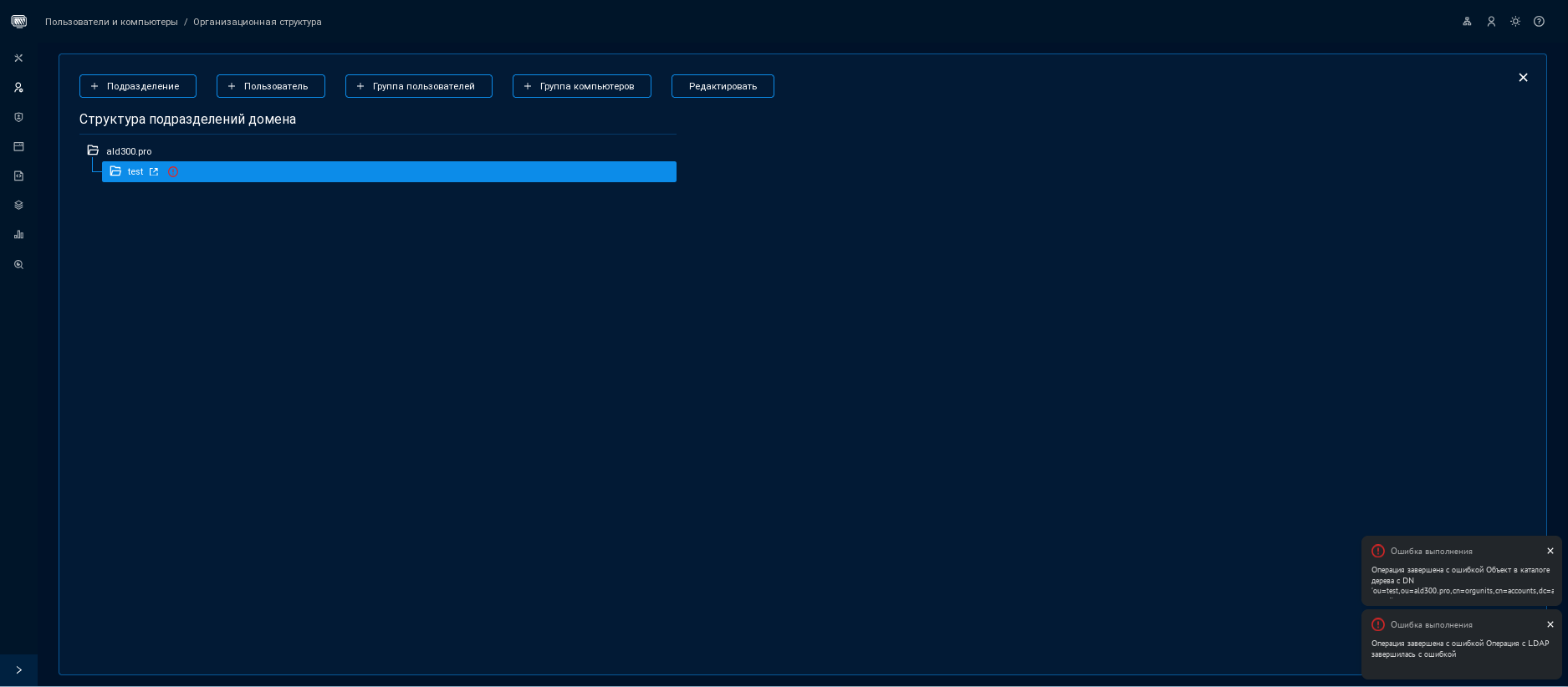Collapse the ald300.pro tree folder
The width and height of the screenshot is (1568, 687).
pyautogui.click(x=93, y=150)
